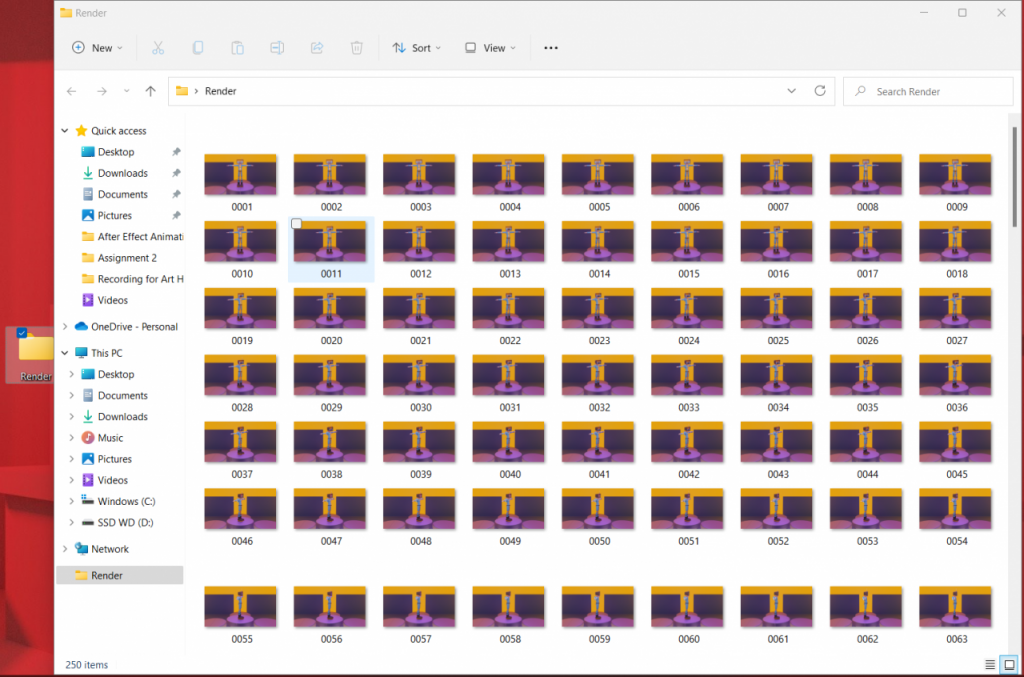Click the Paste clipboard icon
The height and width of the screenshot is (677, 1024).
[x=238, y=48]
